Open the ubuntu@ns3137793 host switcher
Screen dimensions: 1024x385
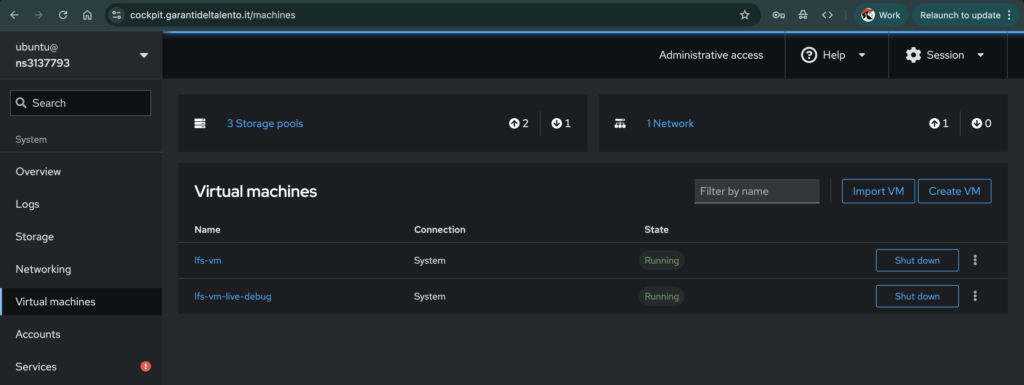point(81,55)
